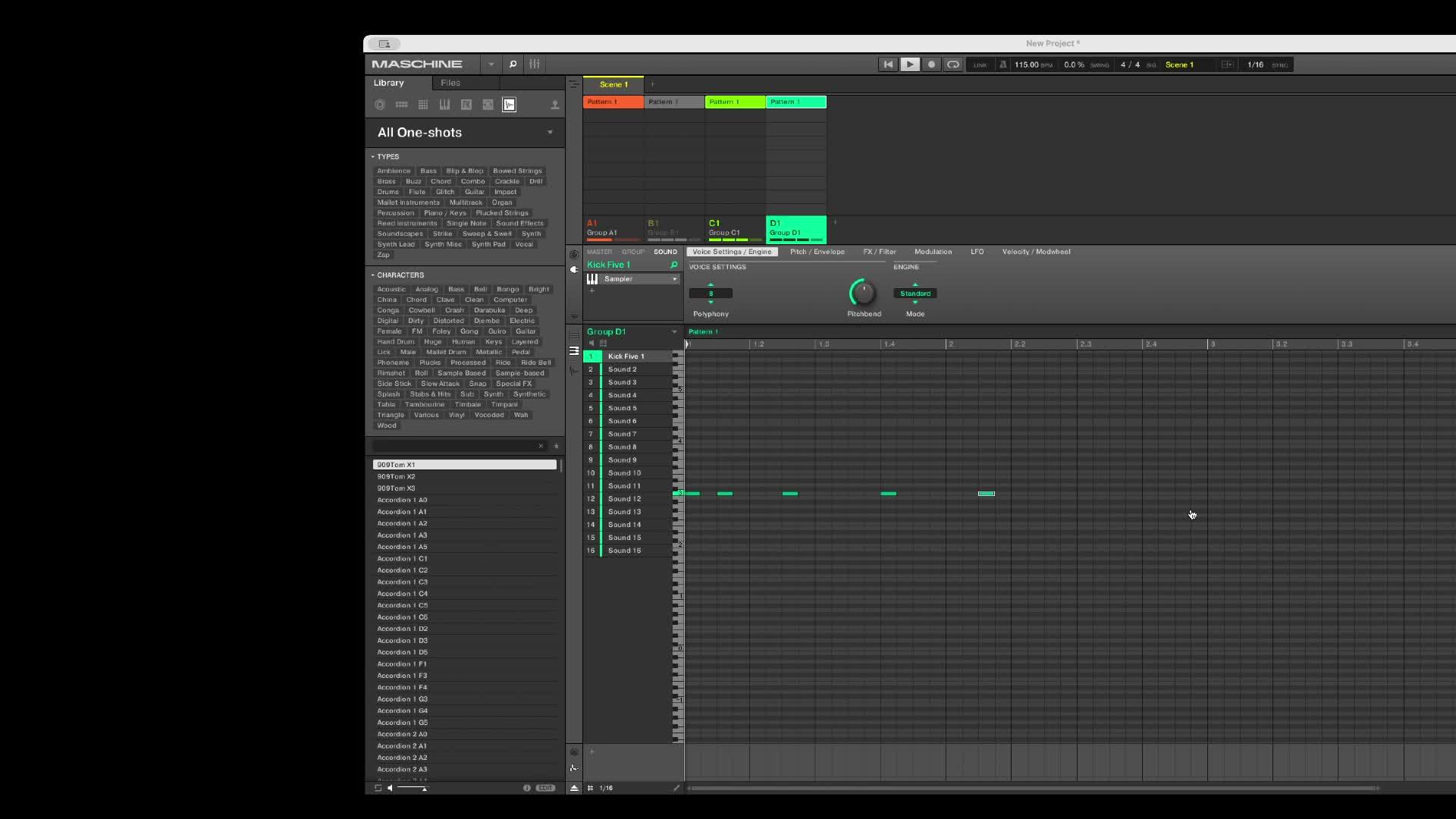The width and height of the screenshot is (1456, 819).
Task: Select Group C1
Action: tap(735, 228)
